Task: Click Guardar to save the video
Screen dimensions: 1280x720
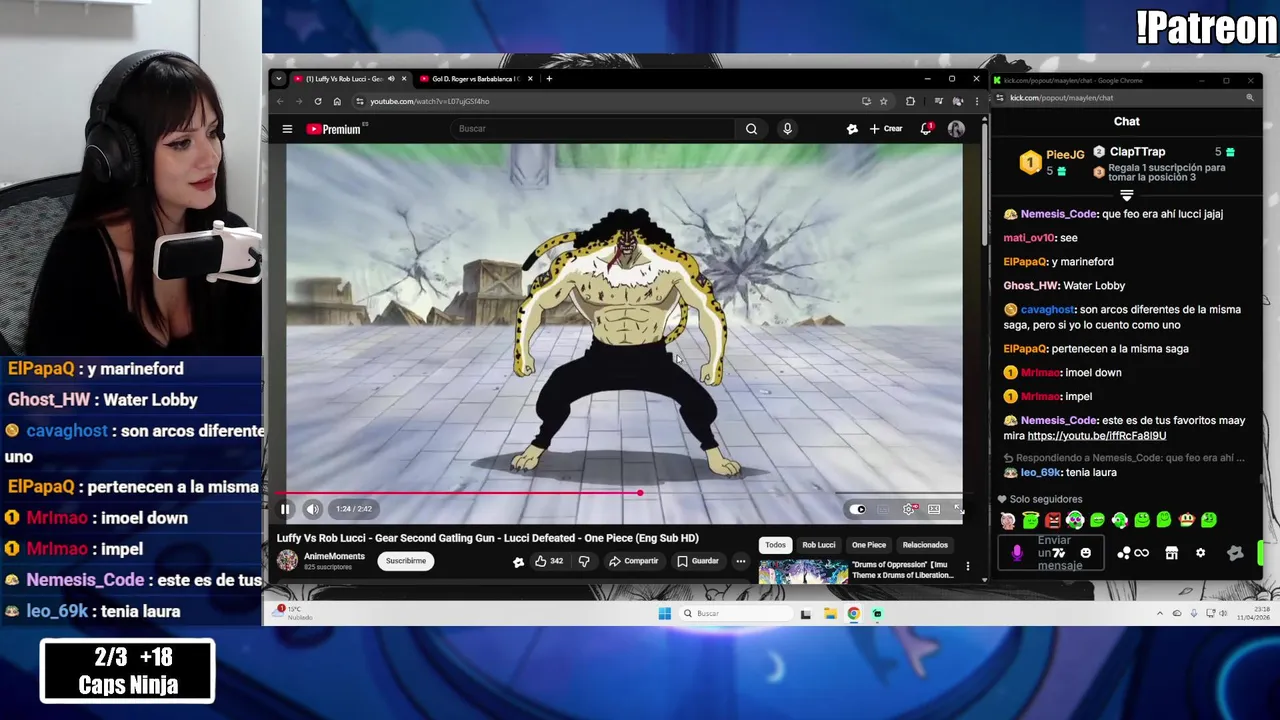Action: tap(698, 561)
